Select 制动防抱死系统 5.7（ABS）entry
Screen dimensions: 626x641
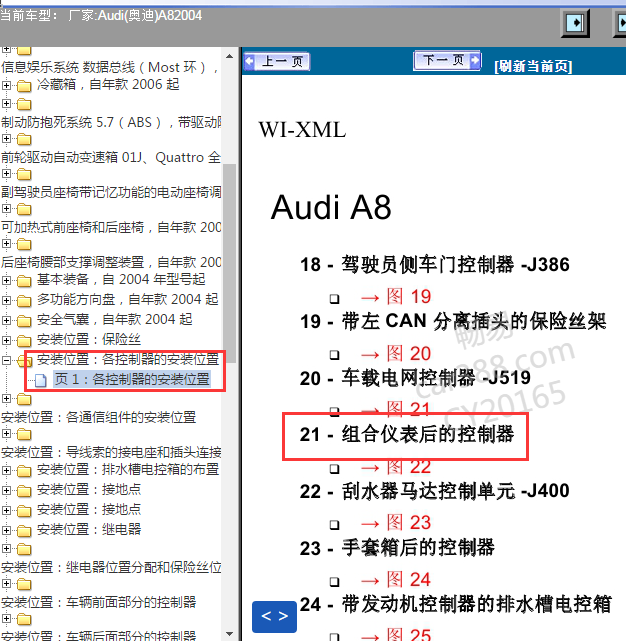(x=111, y=122)
